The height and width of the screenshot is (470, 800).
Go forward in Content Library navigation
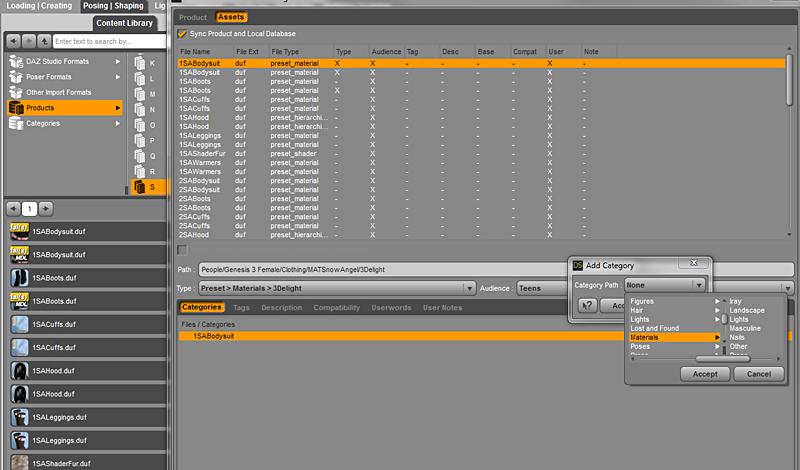29,41
